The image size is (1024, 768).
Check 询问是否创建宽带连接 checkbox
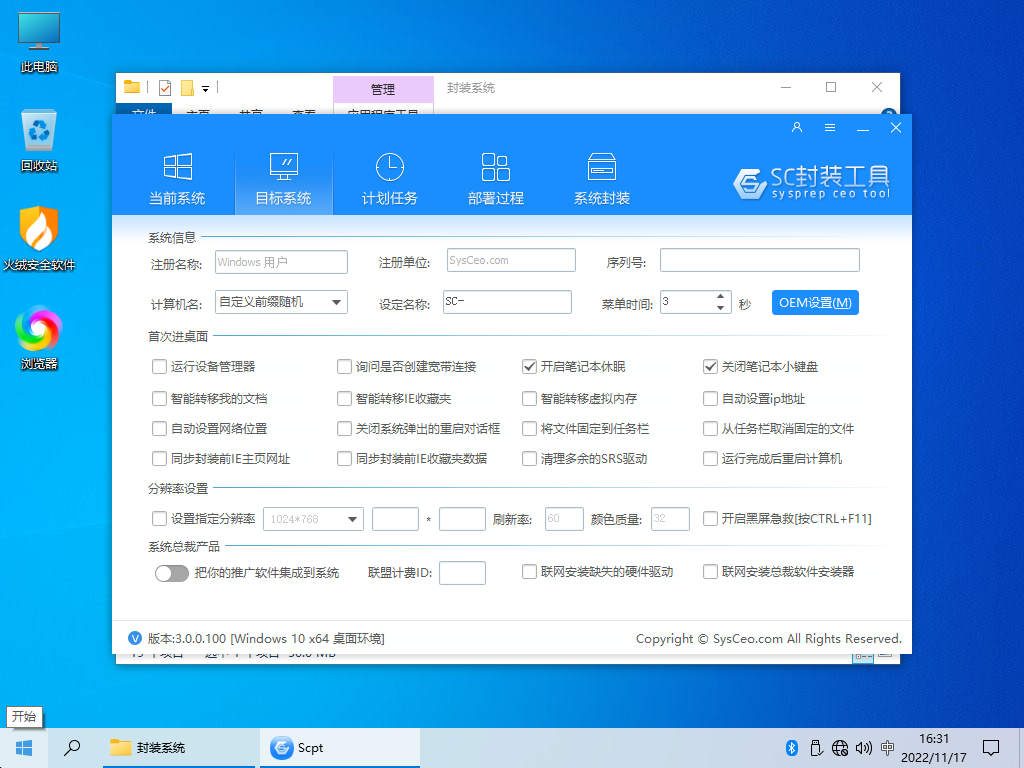344,366
